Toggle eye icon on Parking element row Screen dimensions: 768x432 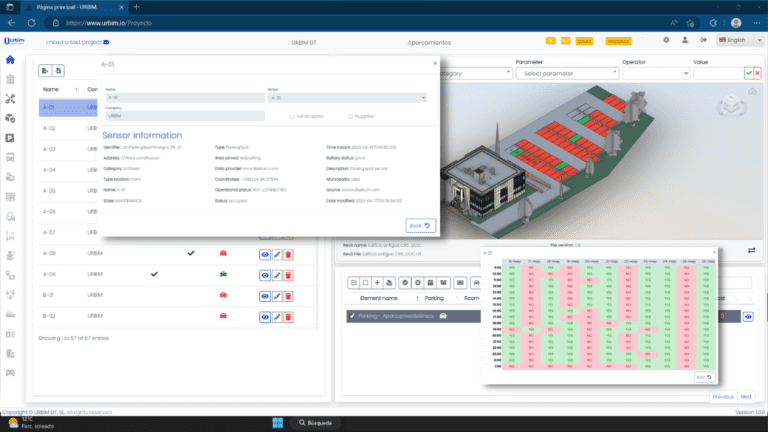click(x=748, y=317)
